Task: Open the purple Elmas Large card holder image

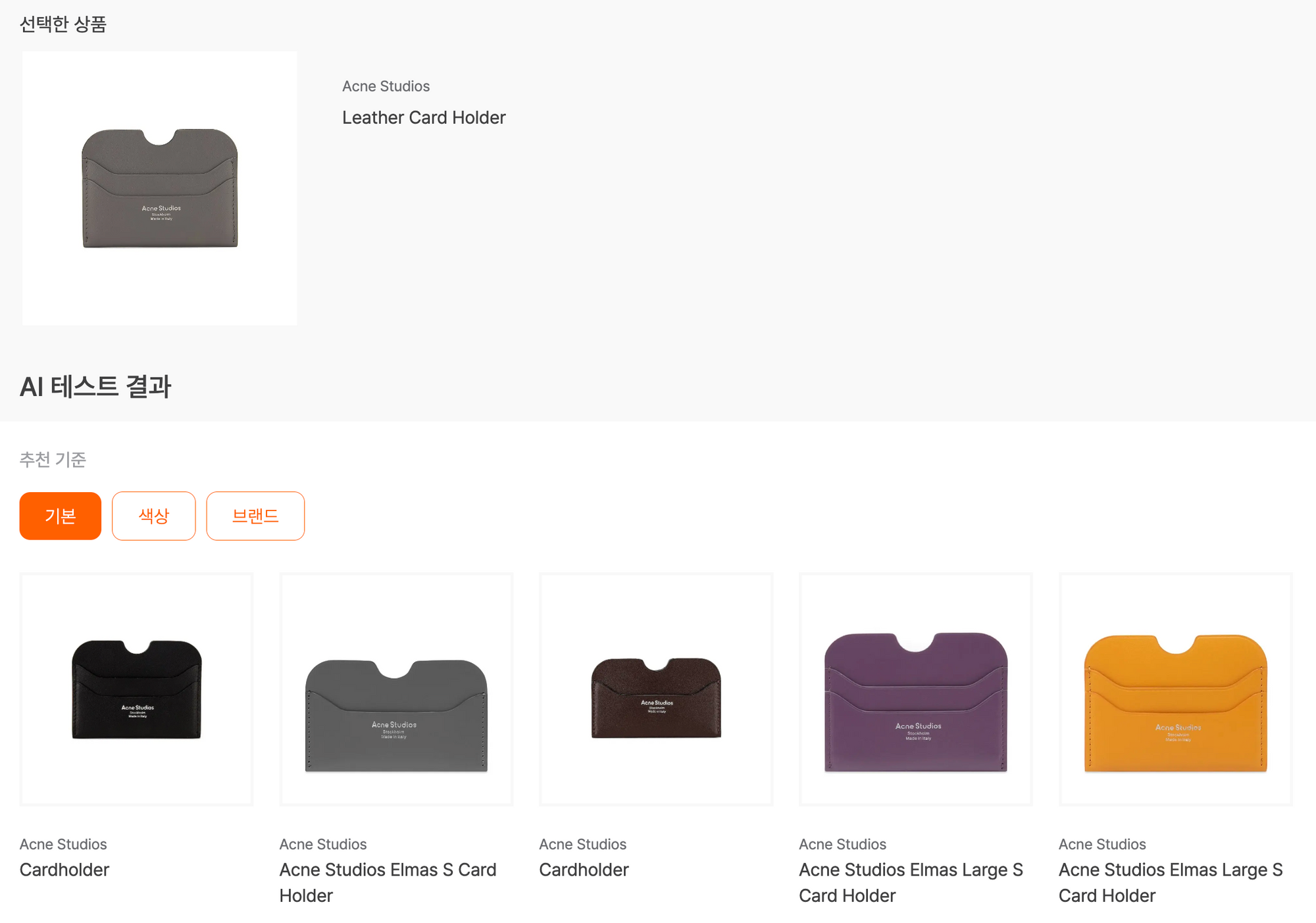Action: coord(915,689)
